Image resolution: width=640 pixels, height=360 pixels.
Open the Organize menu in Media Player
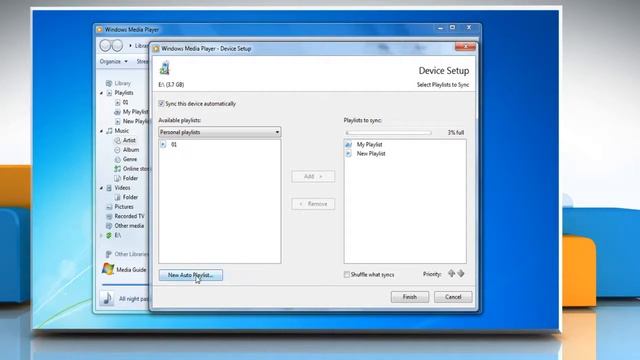[113, 62]
